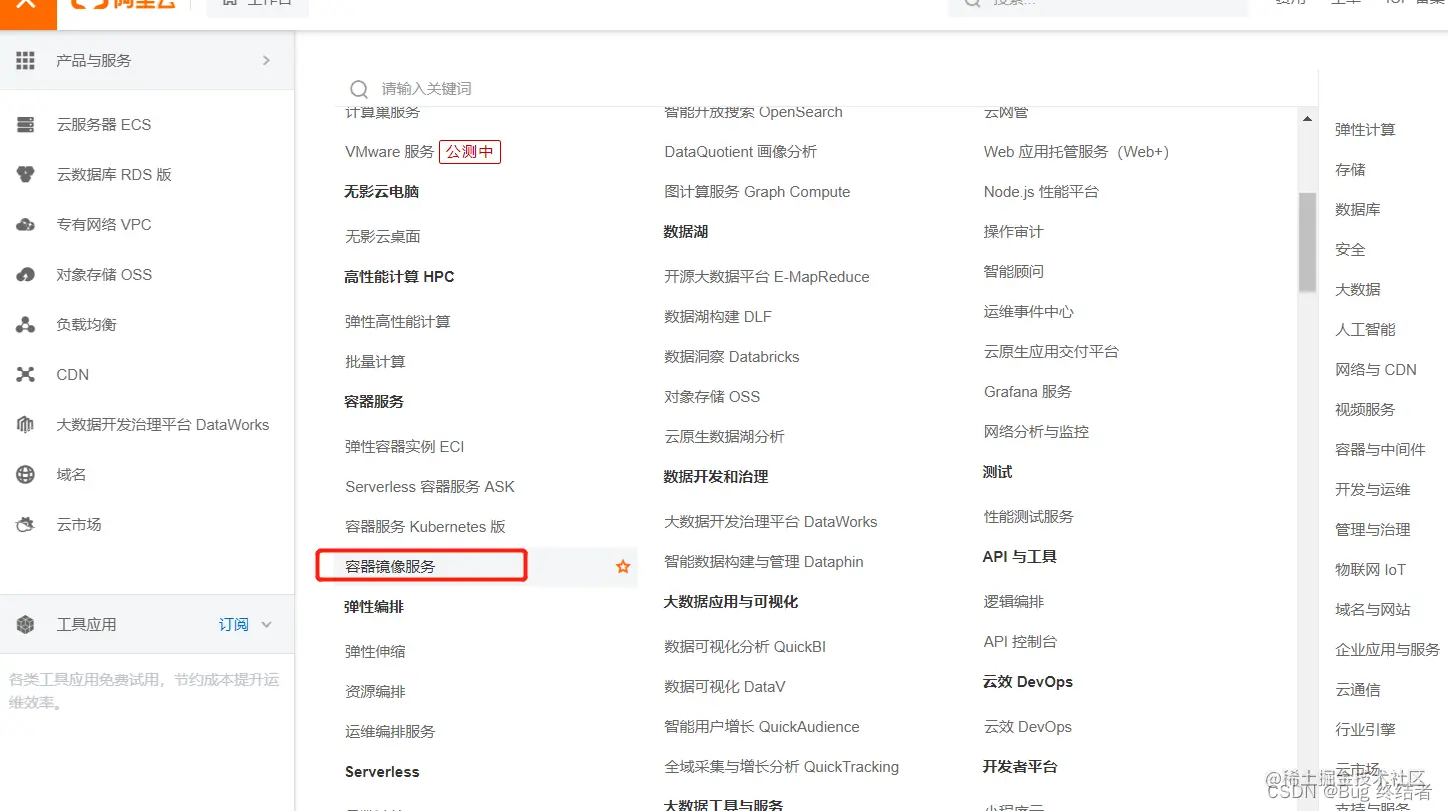Click the 订阅 subscribe link
This screenshot has width=1448, height=811.
pos(234,625)
